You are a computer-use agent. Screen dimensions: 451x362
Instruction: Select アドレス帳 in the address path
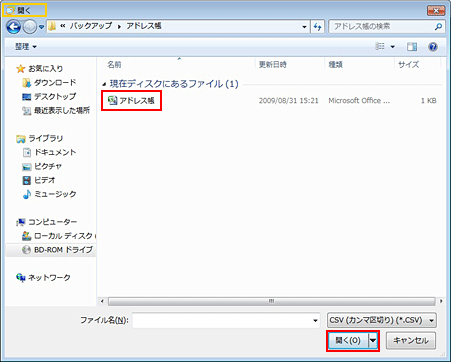pyautogui.click(x=144, y=26)
